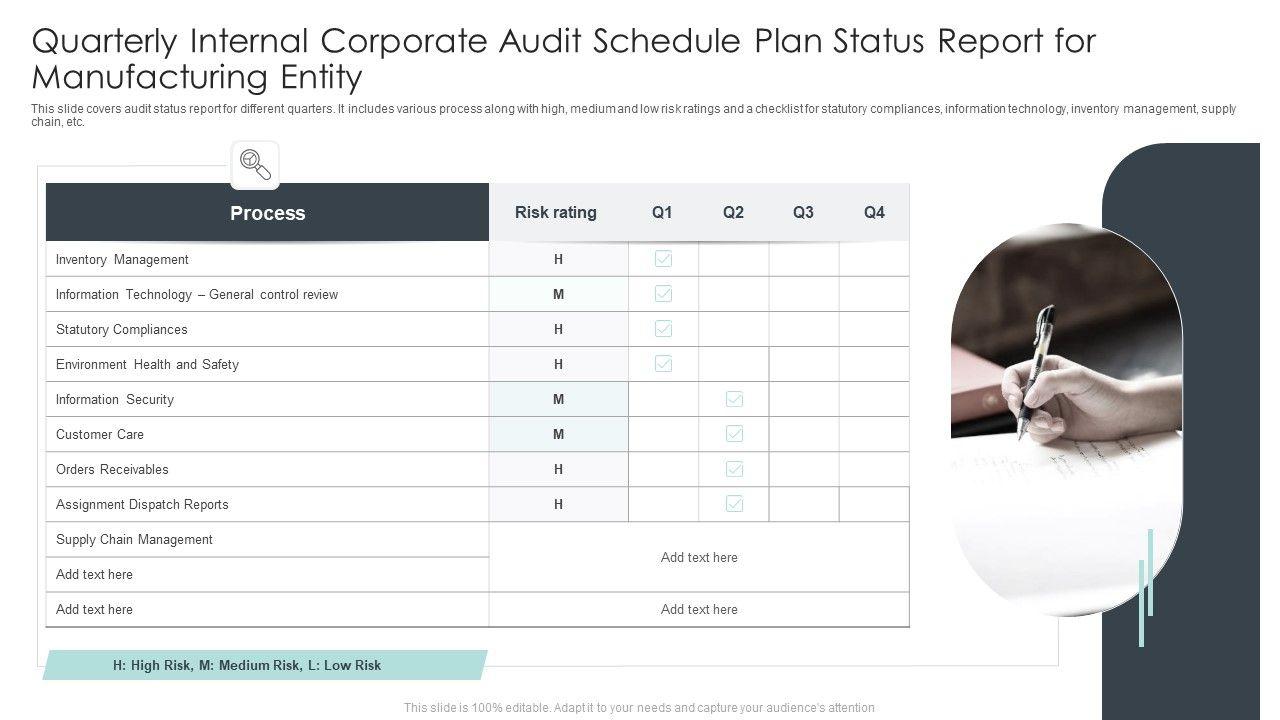Toggle Q2 checkbox for Customer Care
Image resolution: width=1280 pixels, height=720 pixels.
point(734,434)
